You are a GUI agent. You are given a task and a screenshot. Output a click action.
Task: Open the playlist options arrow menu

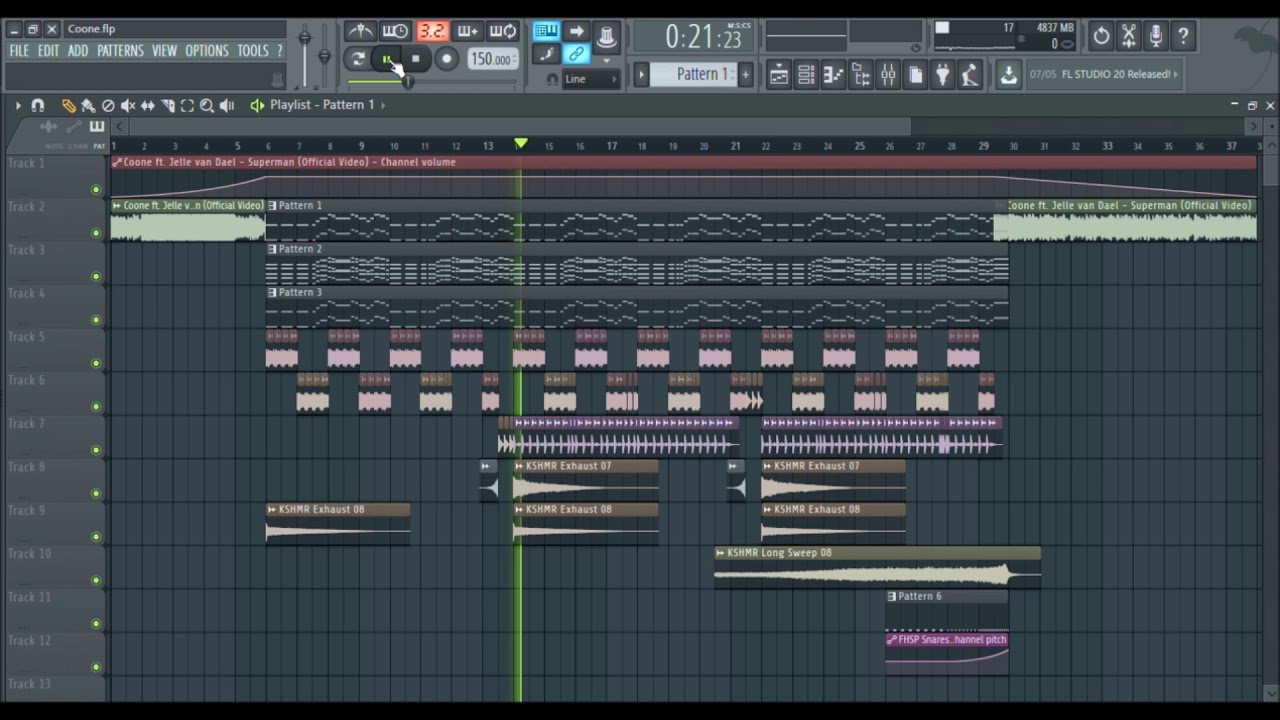18,105
